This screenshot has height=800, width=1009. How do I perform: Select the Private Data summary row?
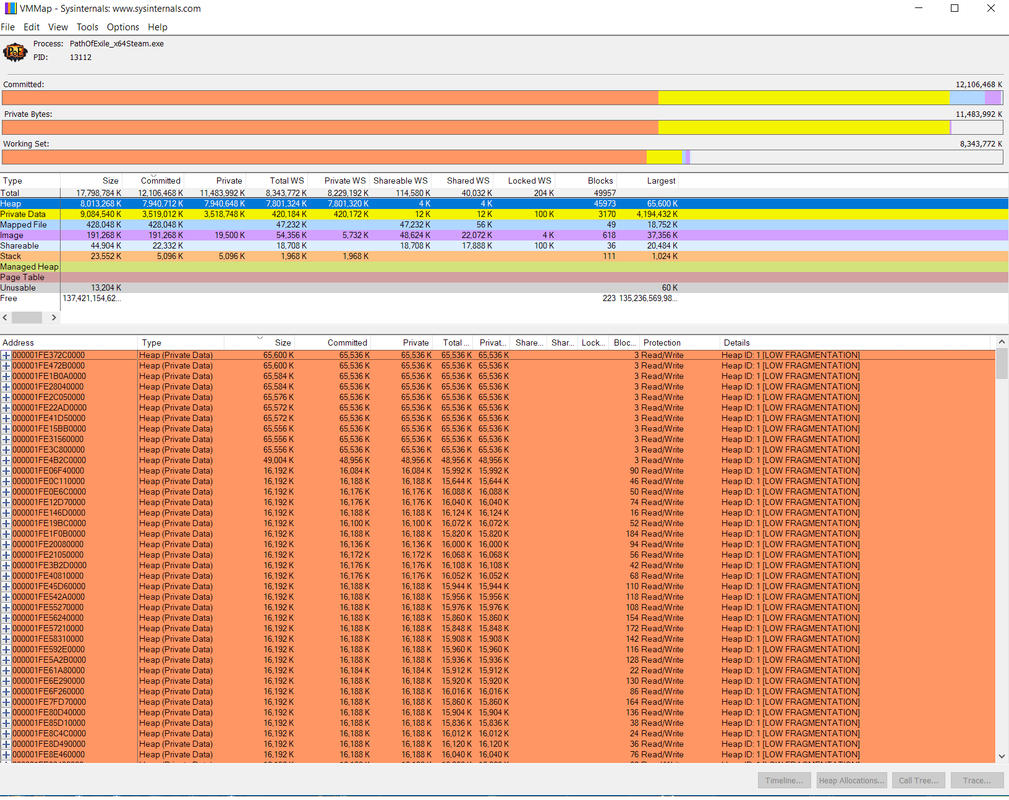point(504,214)
